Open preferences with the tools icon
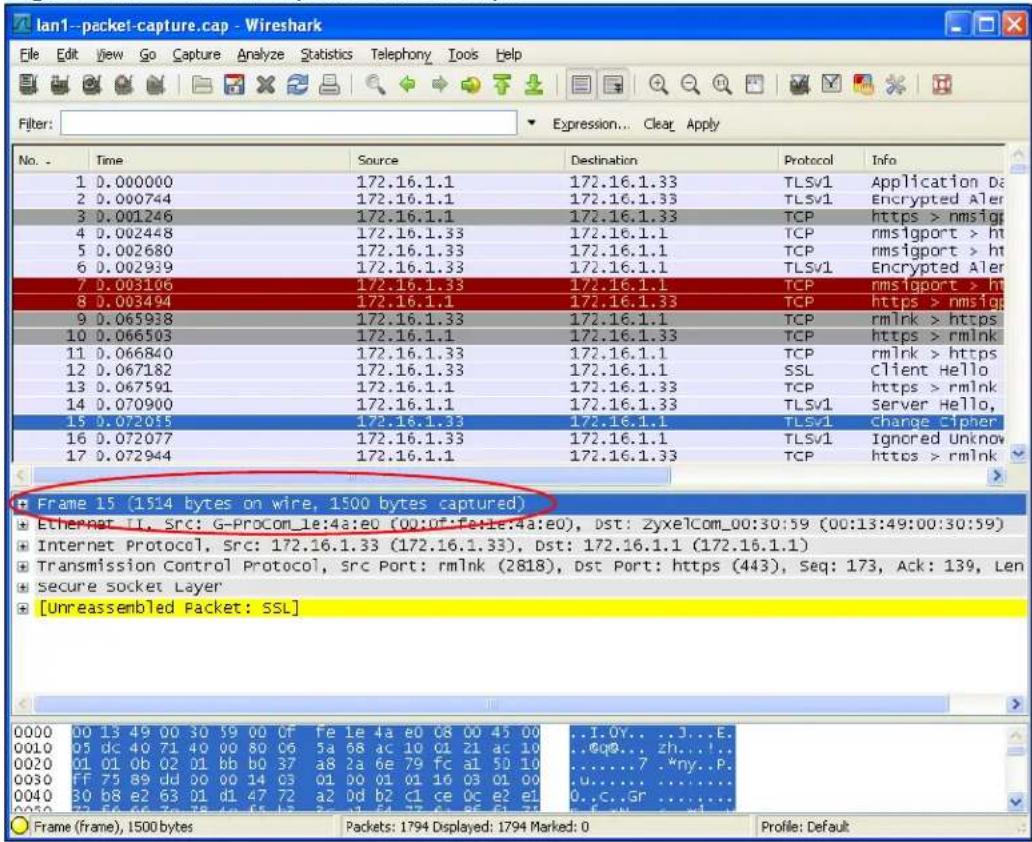Image resolution: width=1032 pixels, height=842 pixels. coord(895,85)
